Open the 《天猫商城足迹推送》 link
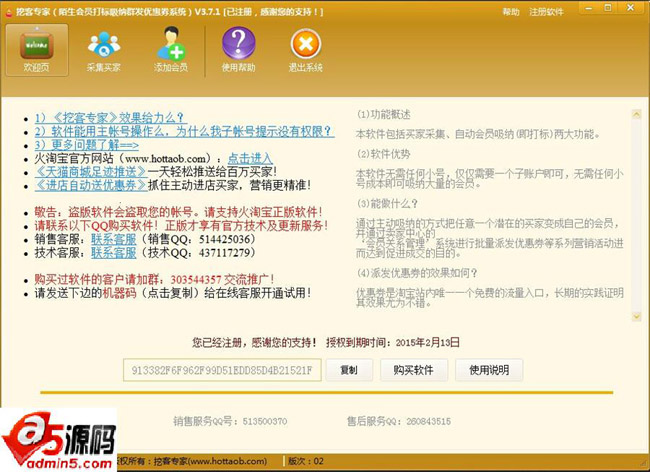This screenshot has width=650, height=472. tap(91, 172)
